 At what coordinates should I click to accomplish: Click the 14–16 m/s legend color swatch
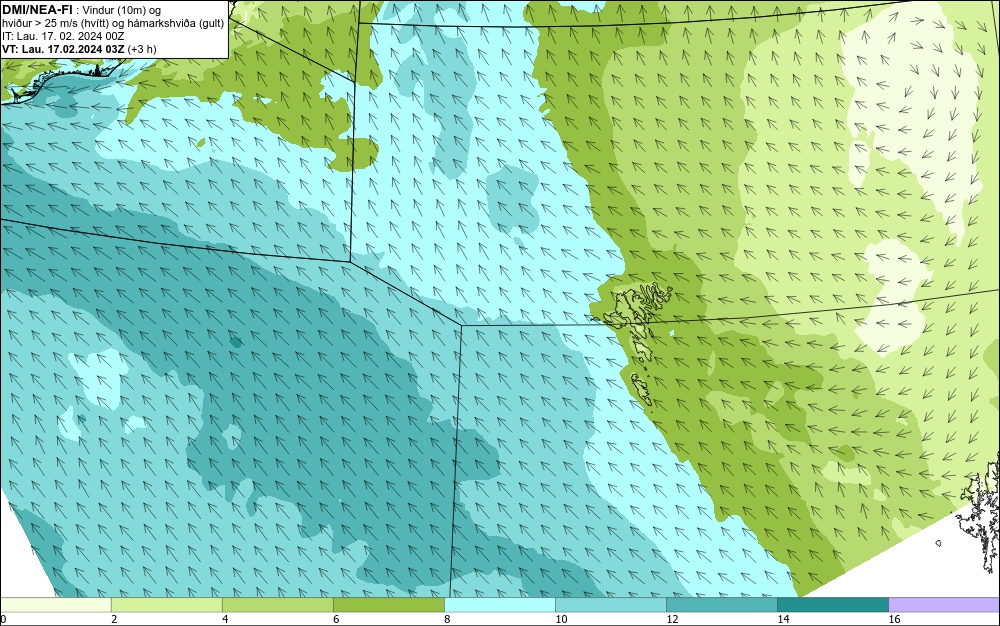pos(832,604)
